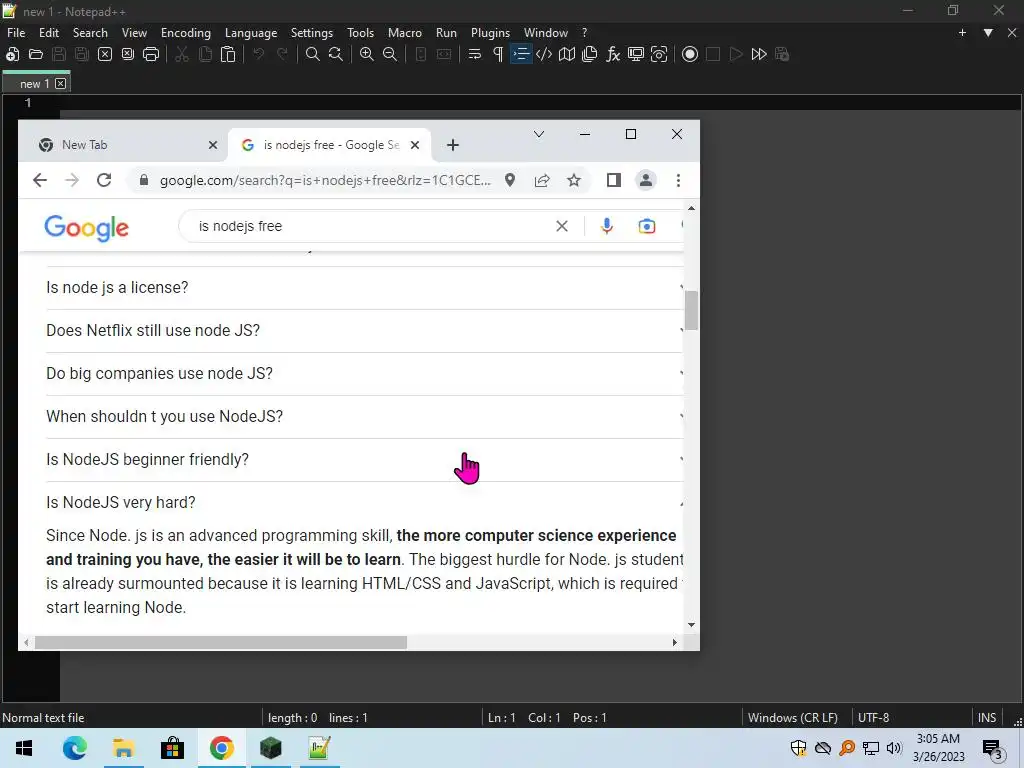1024x768 pixels.
Task: Open Chrome profile avatar button
Action: tap(645, 180)
